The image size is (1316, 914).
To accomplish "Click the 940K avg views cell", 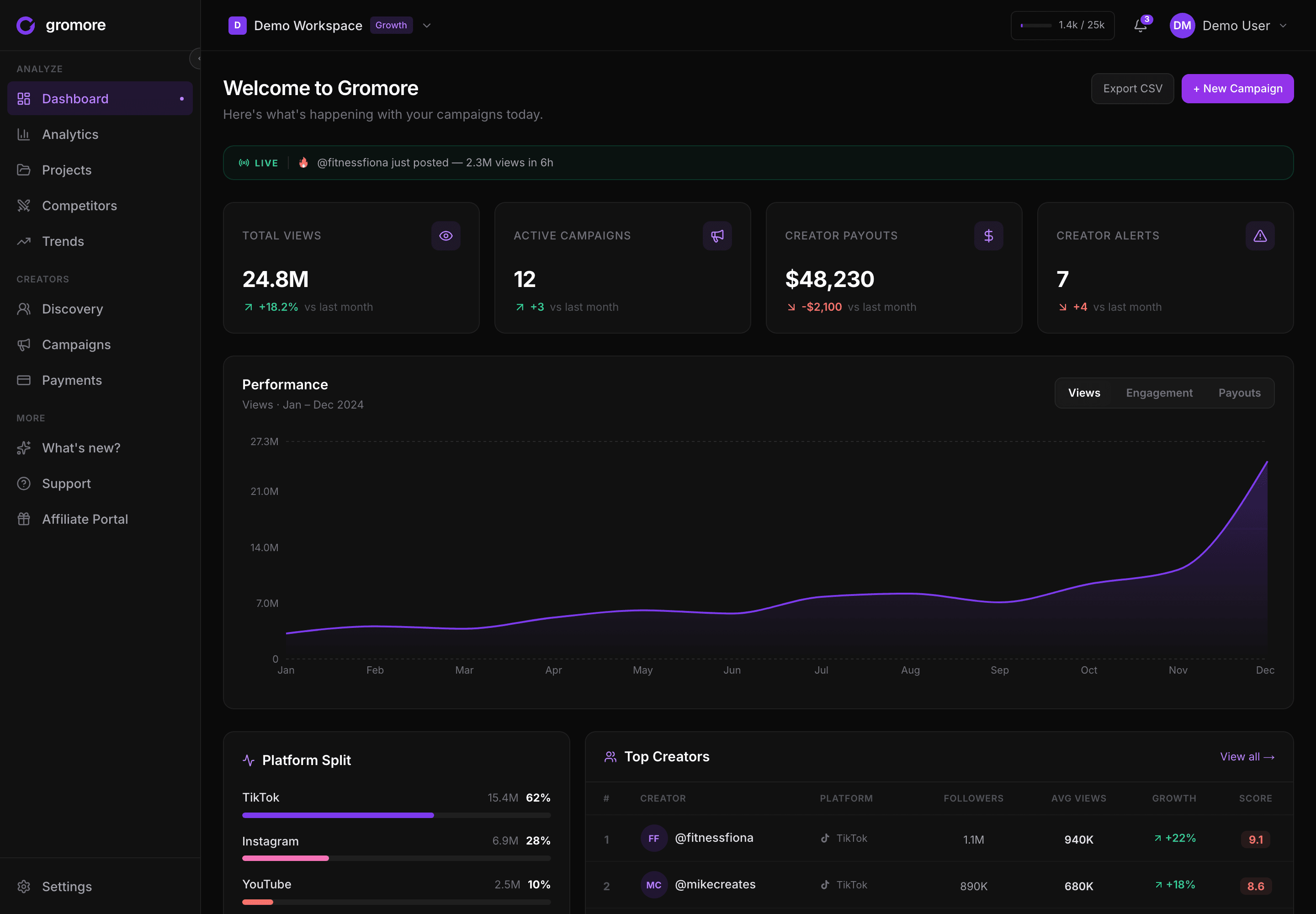I will pos(1078,840).
